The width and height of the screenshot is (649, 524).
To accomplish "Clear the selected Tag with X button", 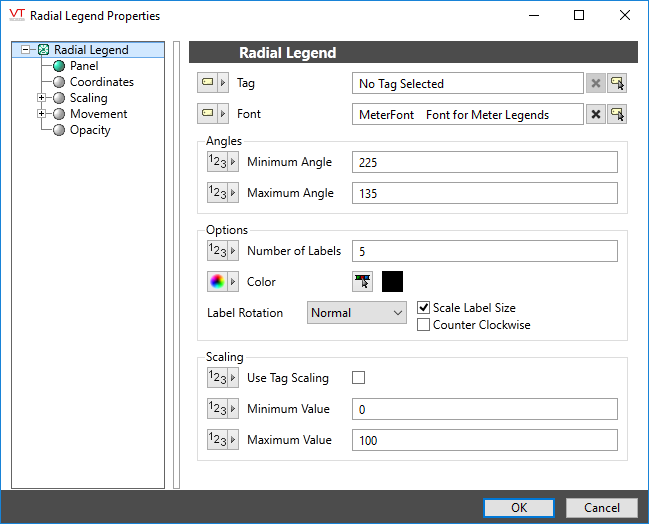I will [596, 84].
